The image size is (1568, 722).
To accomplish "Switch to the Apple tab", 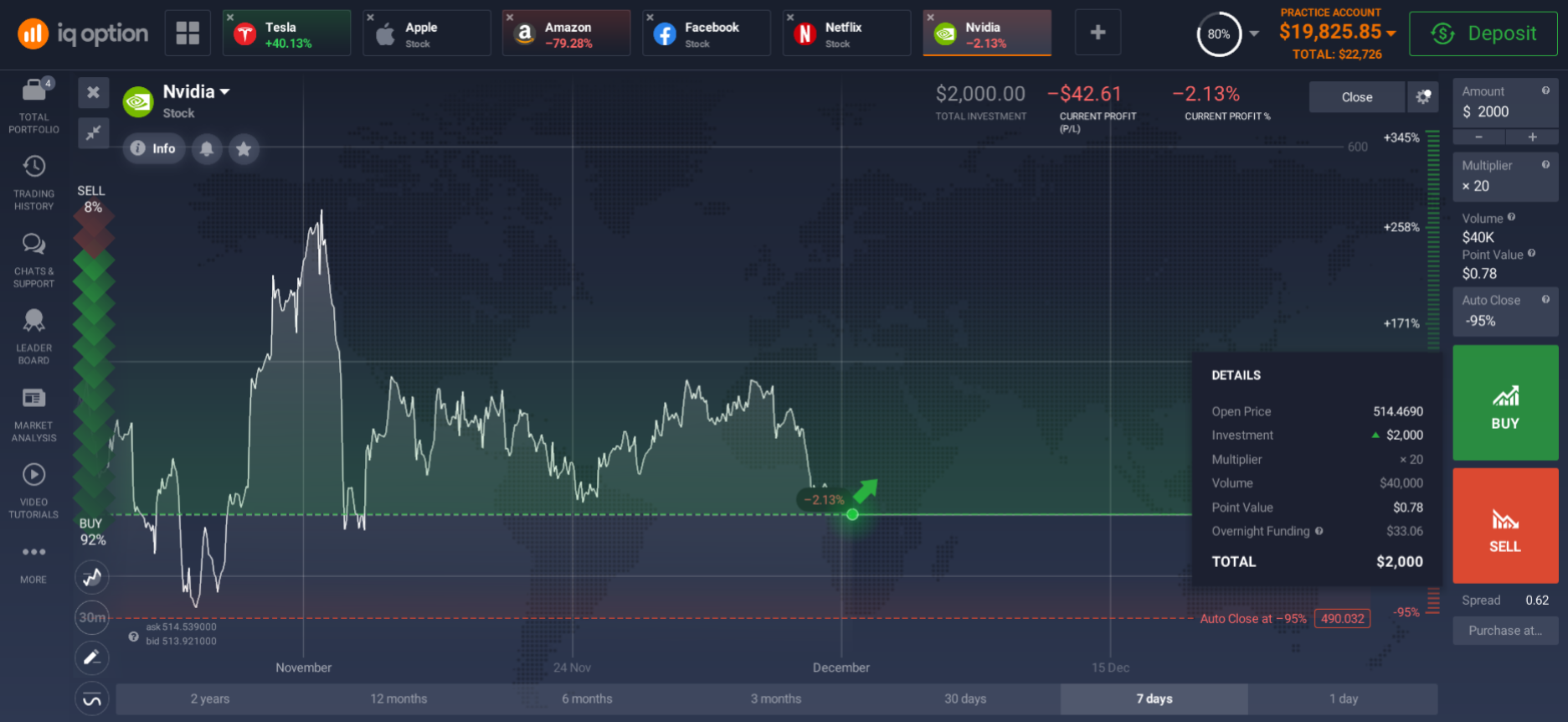I will (427, 34).
